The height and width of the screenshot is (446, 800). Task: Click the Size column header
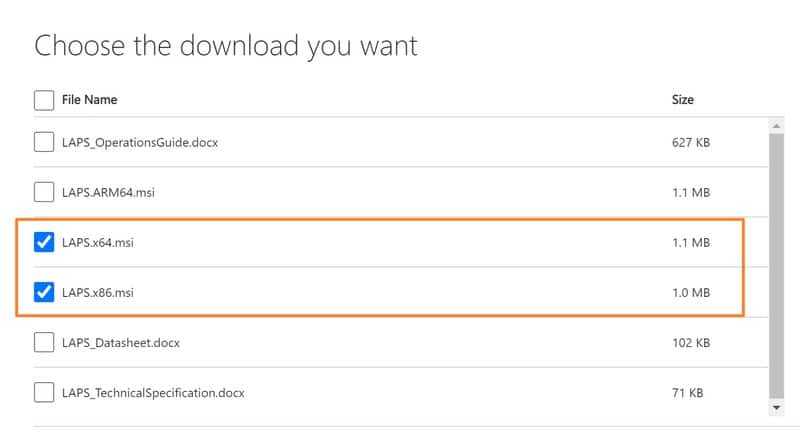point(683,100)
